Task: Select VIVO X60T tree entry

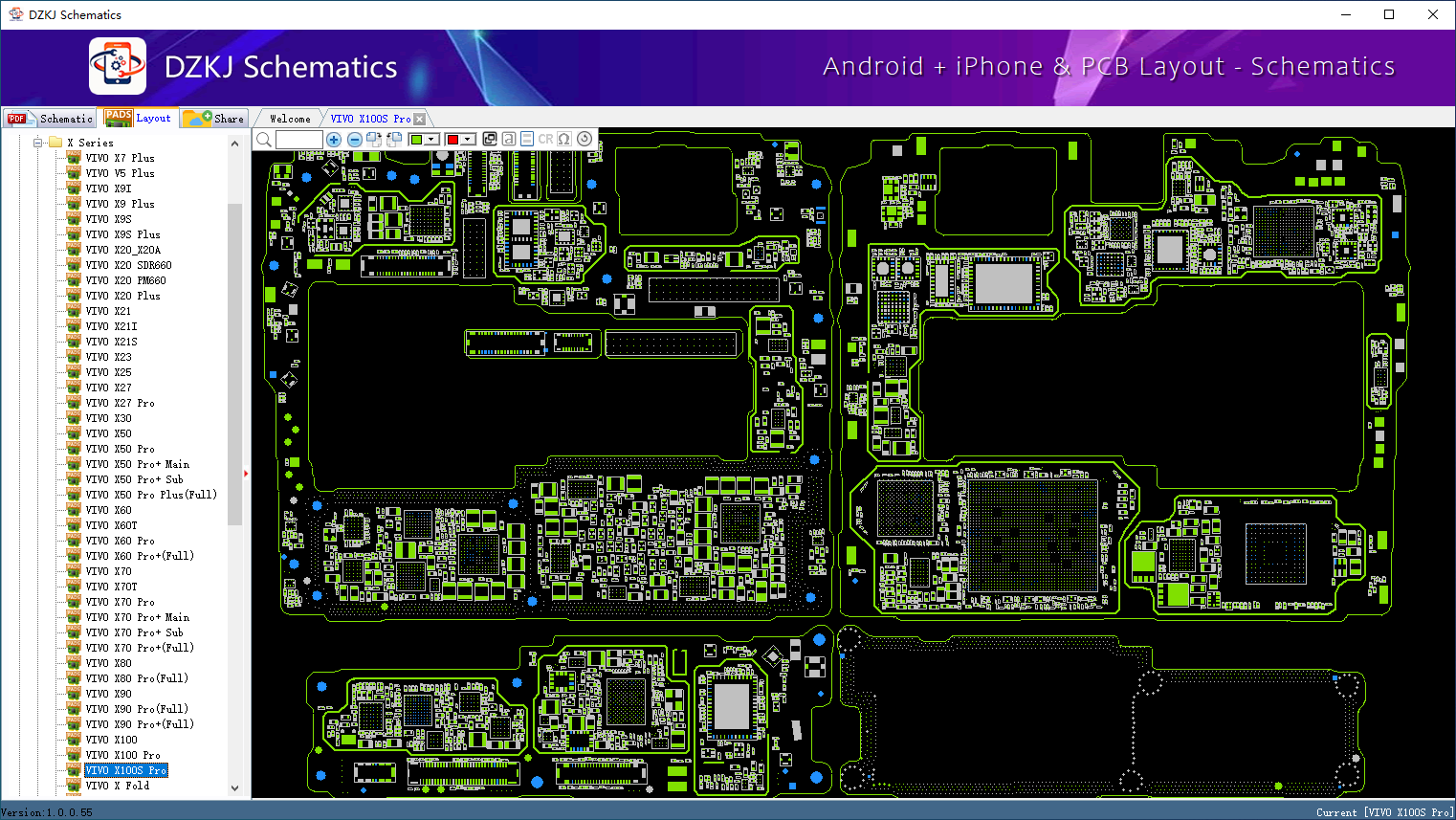Action: pyautogui.click(x=111, y=525)
